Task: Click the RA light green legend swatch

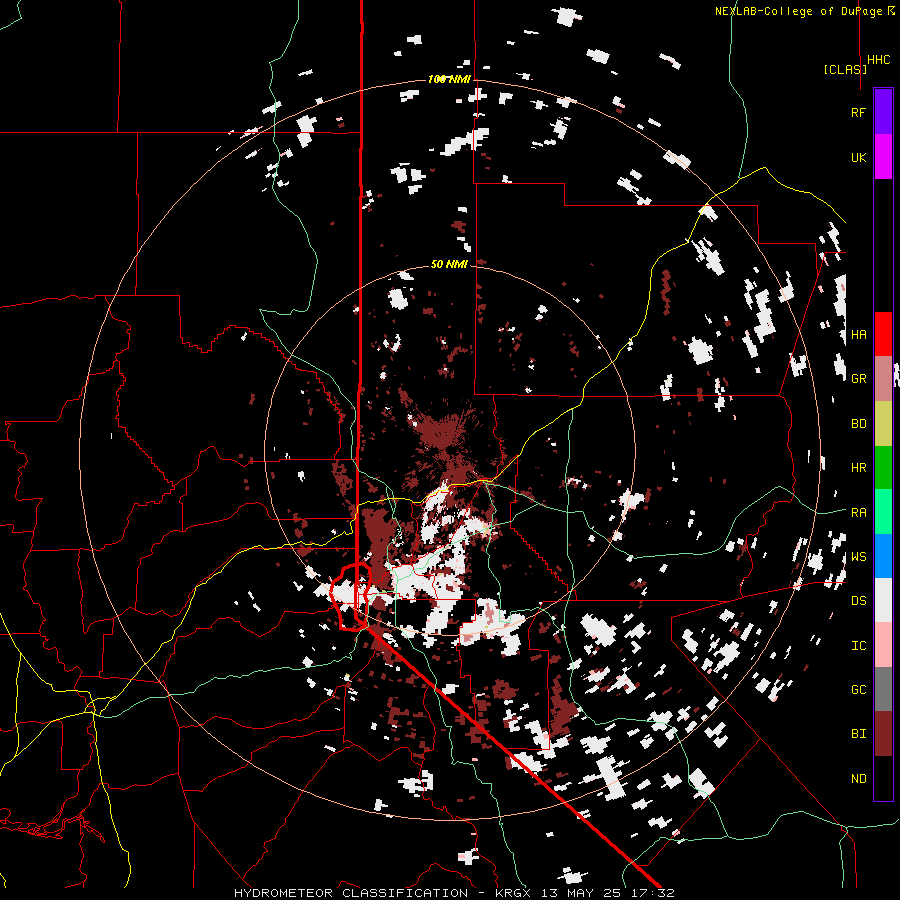Action: pyautogui.click(x=883, y=512)
